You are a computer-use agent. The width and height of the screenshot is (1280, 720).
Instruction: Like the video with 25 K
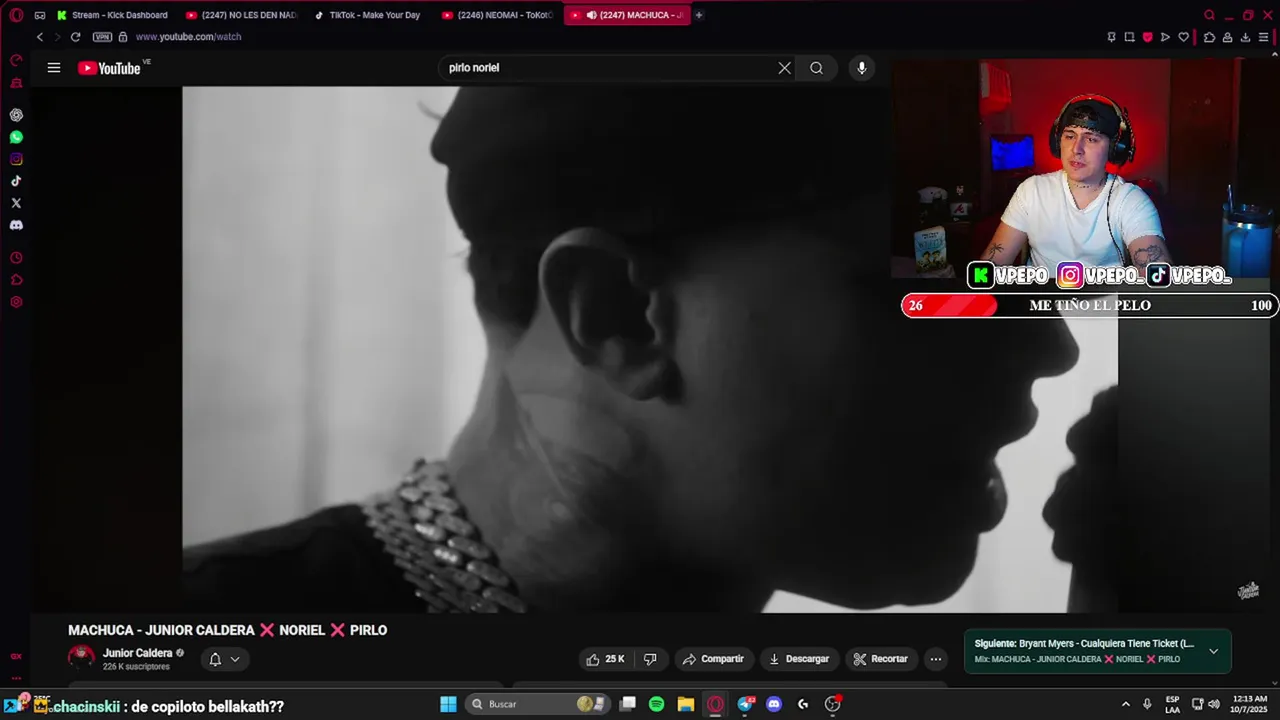pos(606,659)
